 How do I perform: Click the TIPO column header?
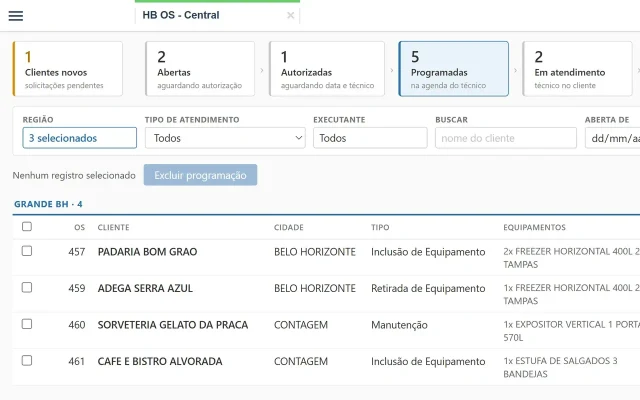click(380, 227)
